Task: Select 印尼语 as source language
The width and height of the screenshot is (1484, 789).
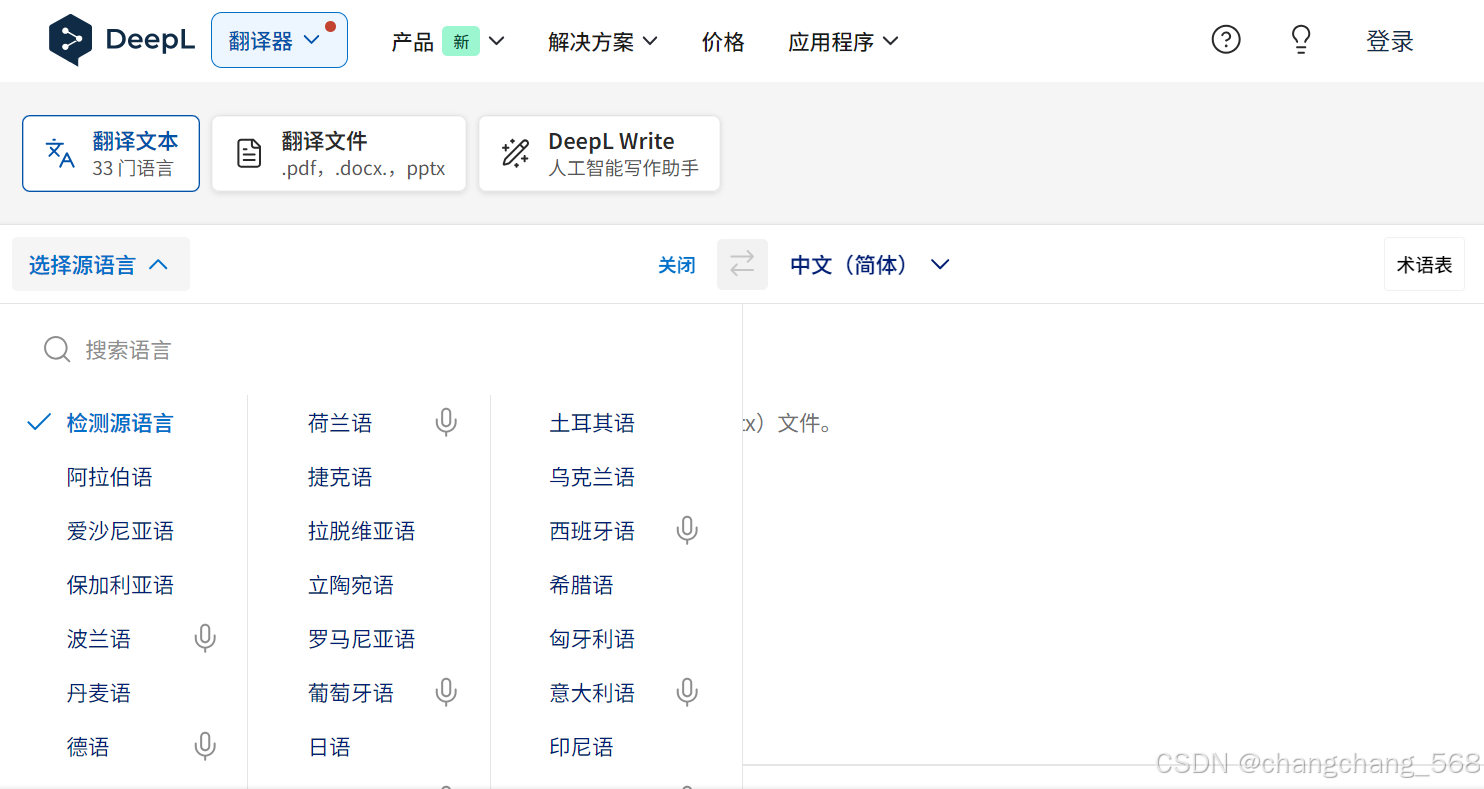Action: coord(581,747)
